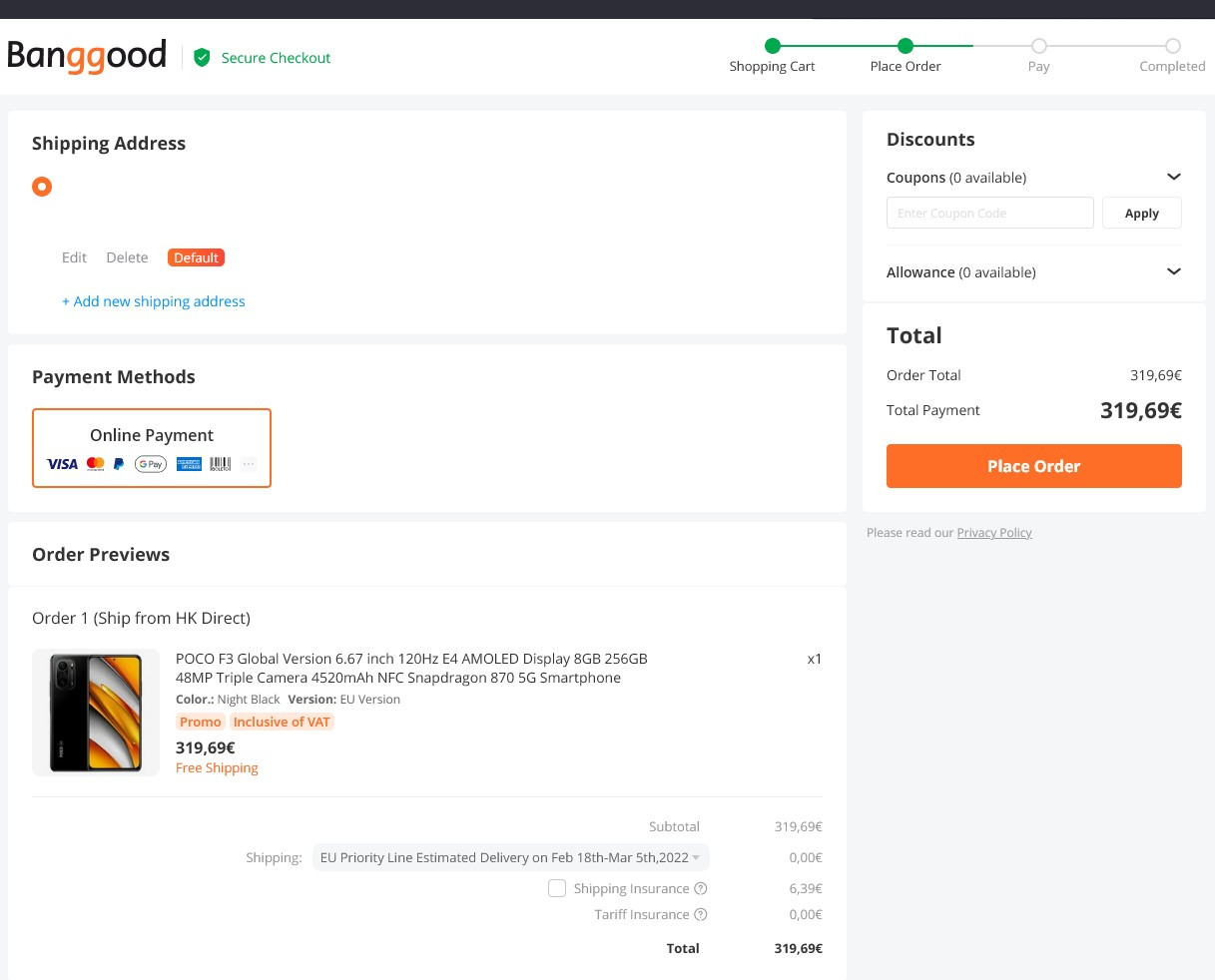Expand the Coupons section chevron
The image size is (1215, 980).
click(1174, 178)
